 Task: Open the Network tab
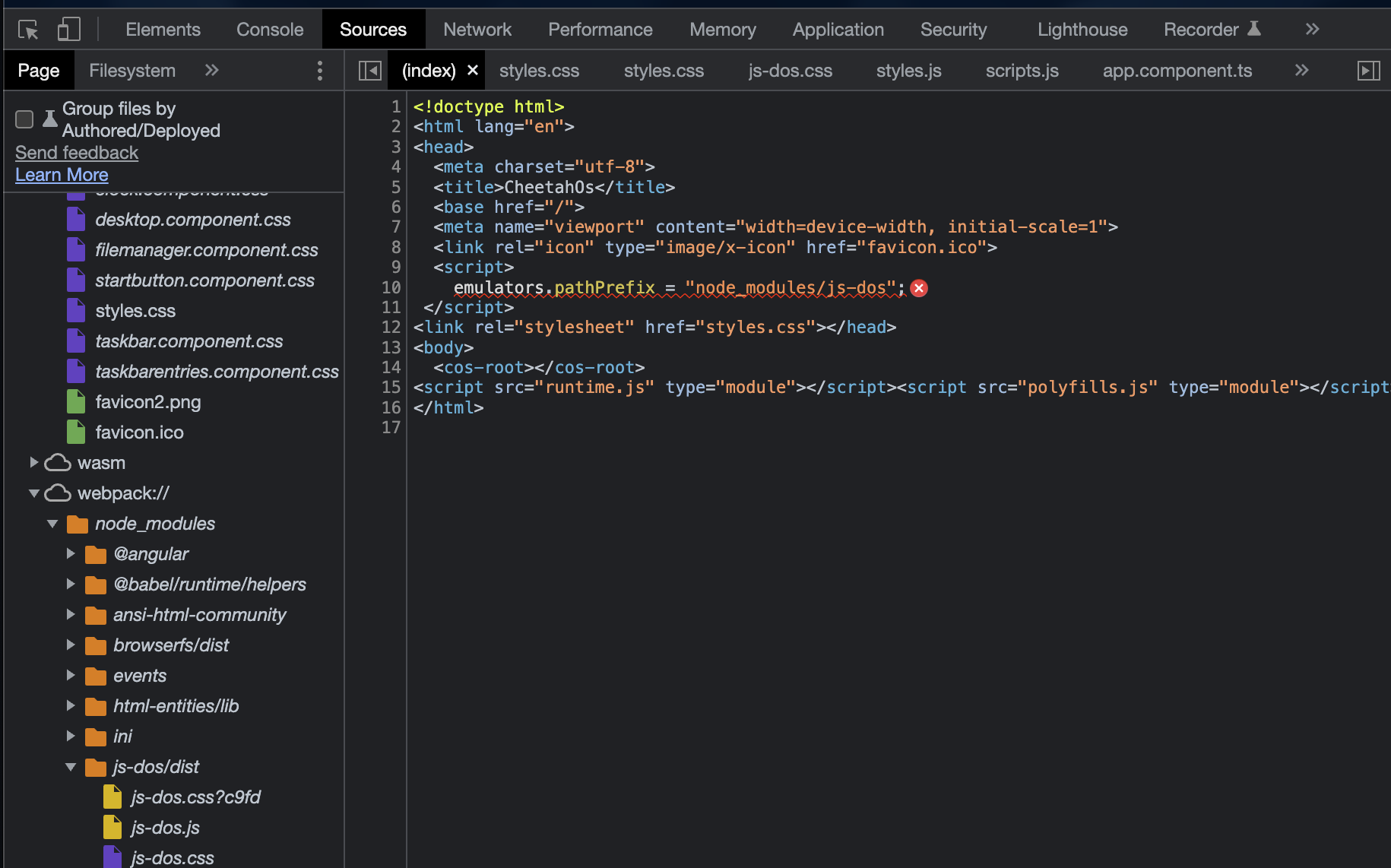[x=477, y=30]
